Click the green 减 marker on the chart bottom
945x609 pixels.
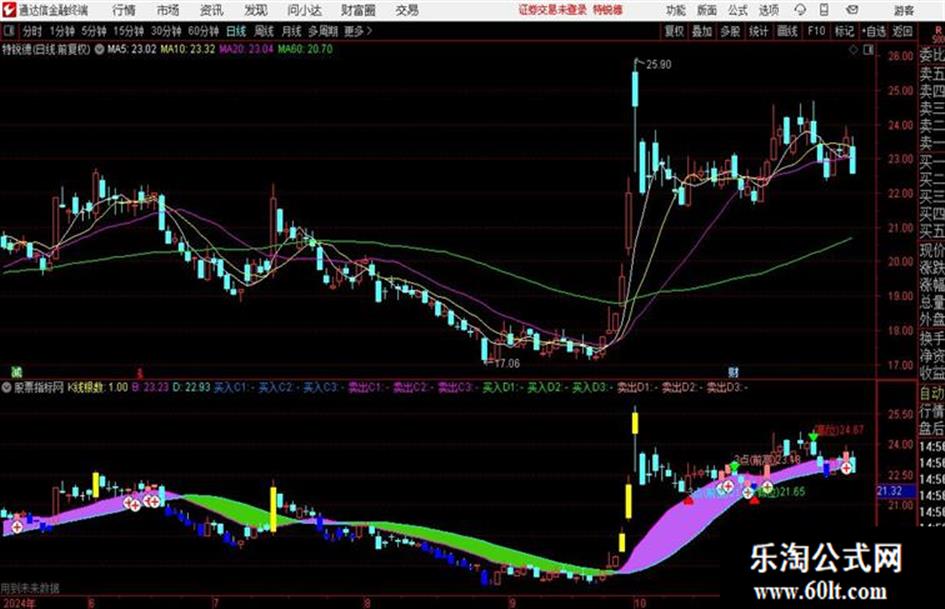tap(16, 371)
